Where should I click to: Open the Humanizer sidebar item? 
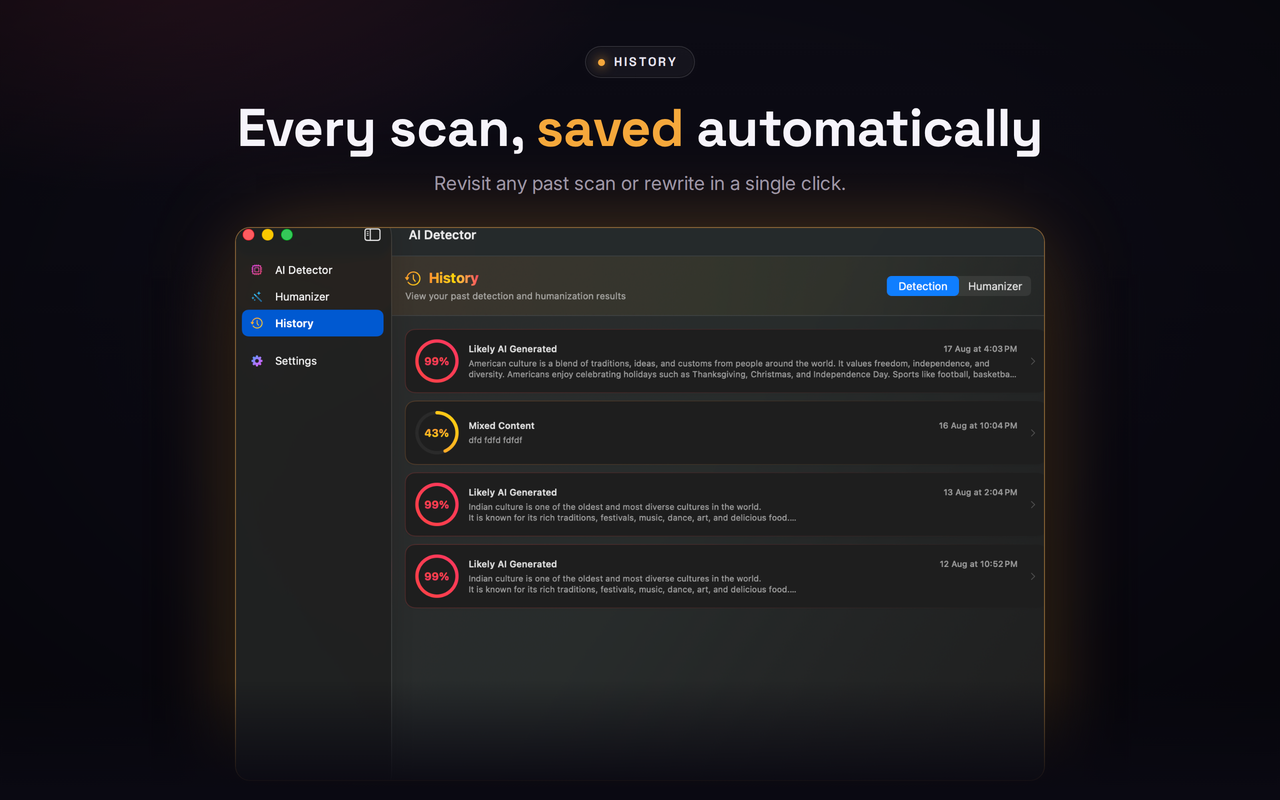coord(312,297)
